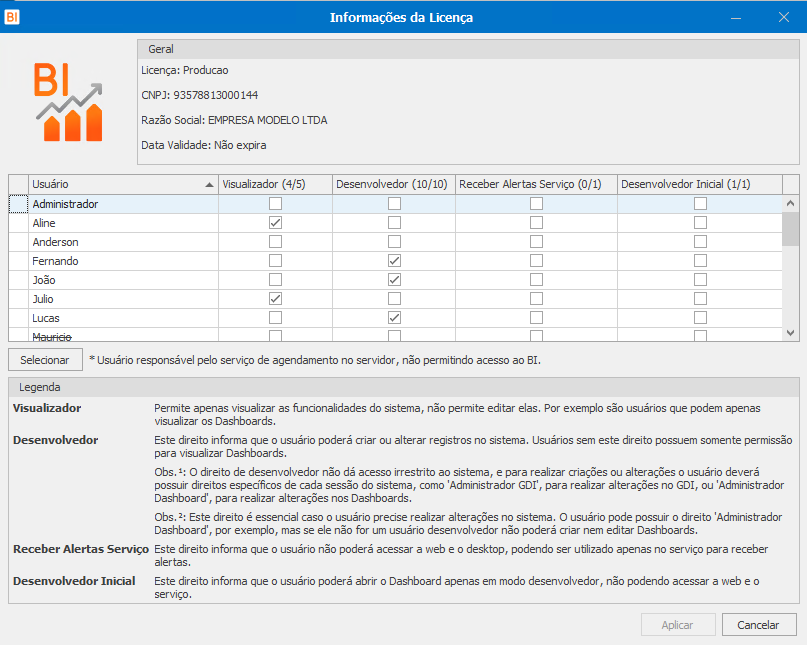
Task: Enable Receber Alertas Serviço for Julio
Action: pos(536,299)
